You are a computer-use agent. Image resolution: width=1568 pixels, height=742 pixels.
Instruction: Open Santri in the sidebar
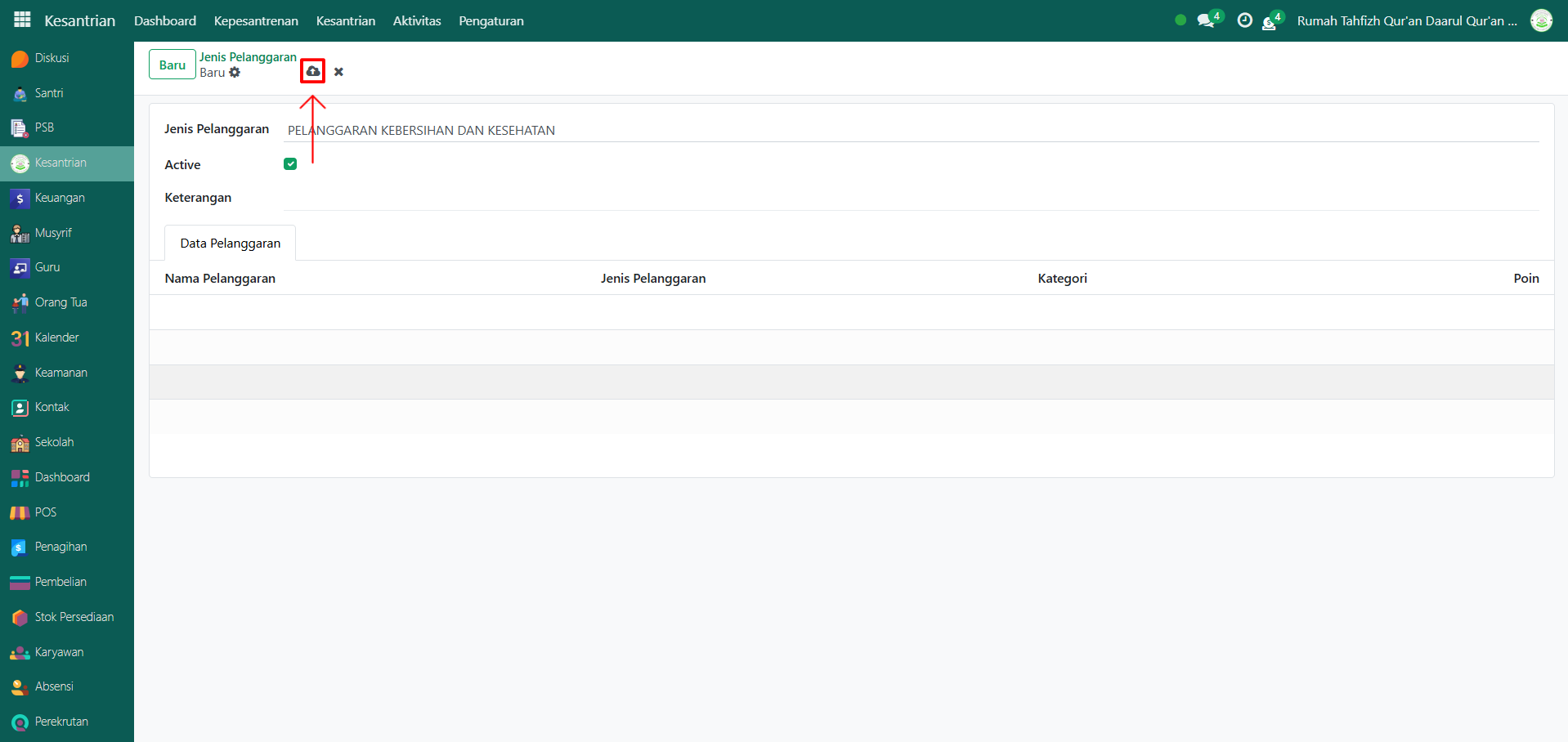coord(49,93)
